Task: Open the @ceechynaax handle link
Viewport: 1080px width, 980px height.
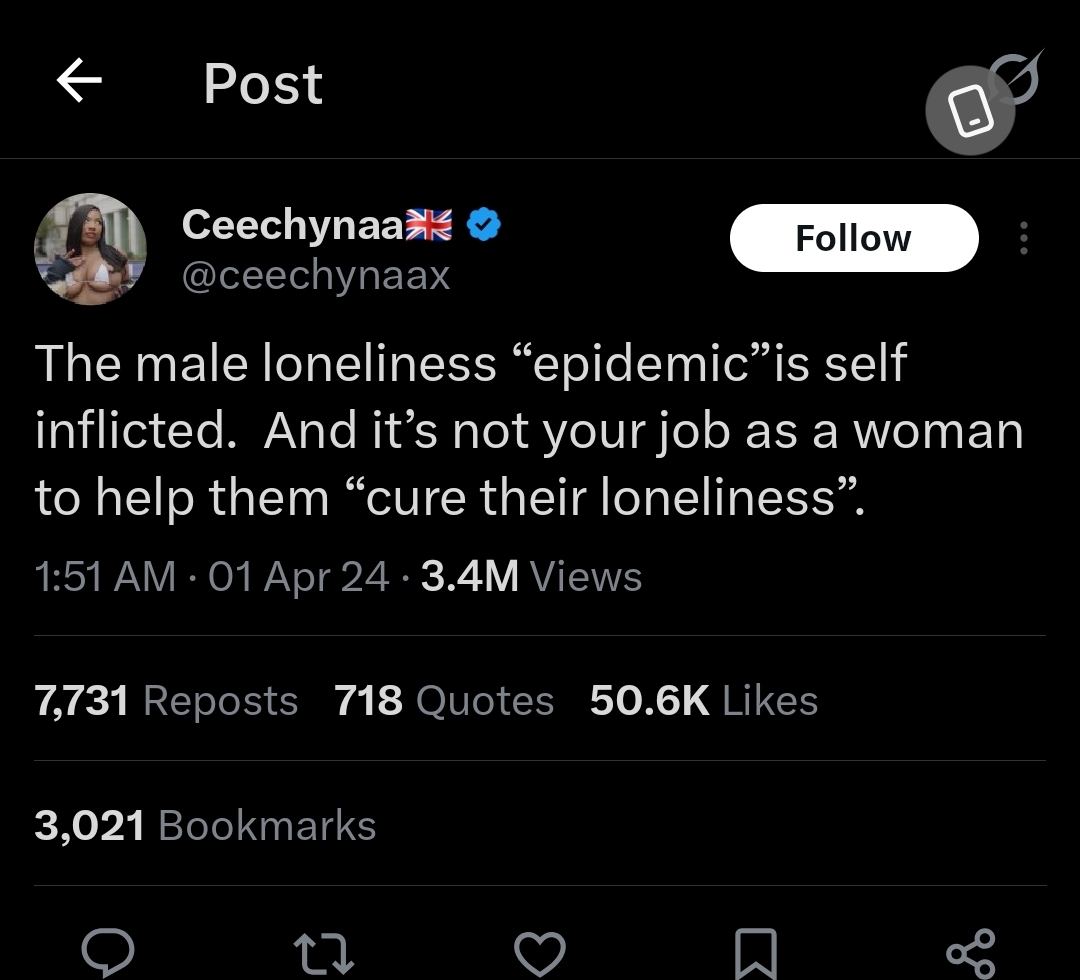Action: tap(316, 275)
